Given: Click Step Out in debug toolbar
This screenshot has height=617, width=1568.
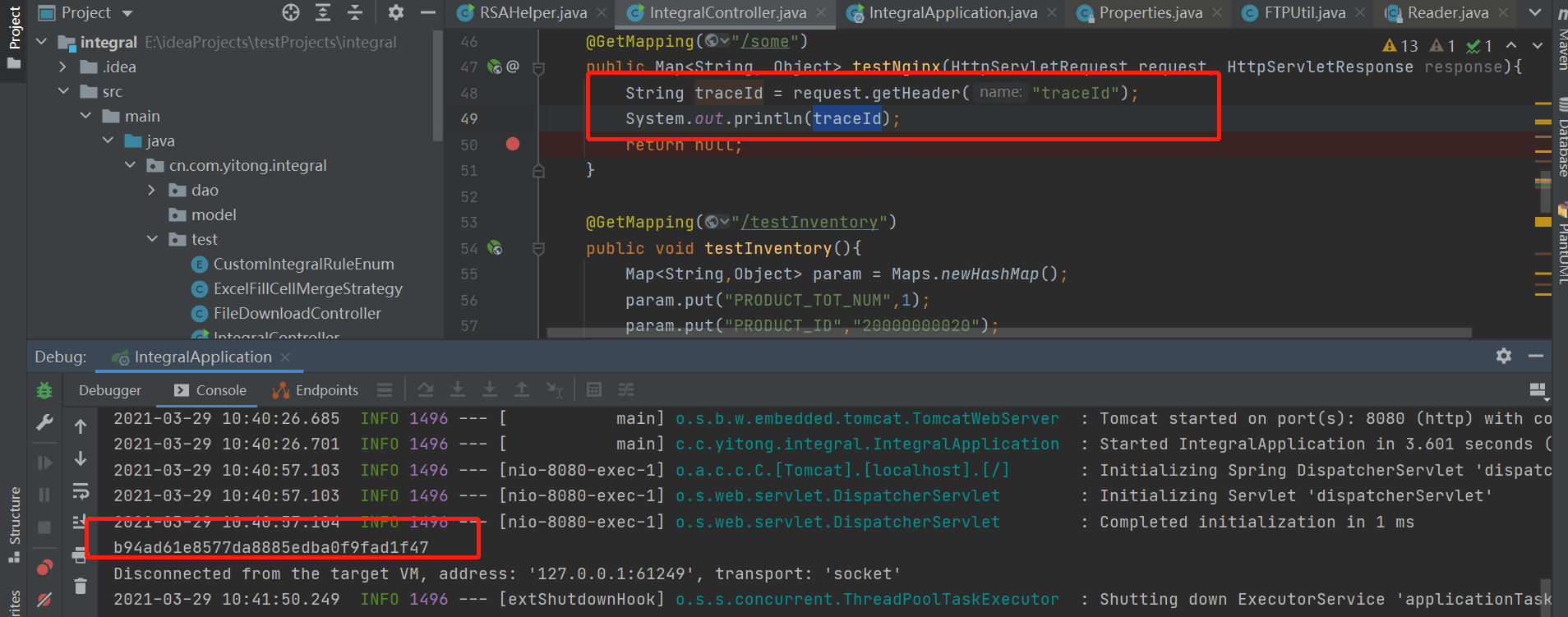Looking at the screenshot, I should 522,390.
